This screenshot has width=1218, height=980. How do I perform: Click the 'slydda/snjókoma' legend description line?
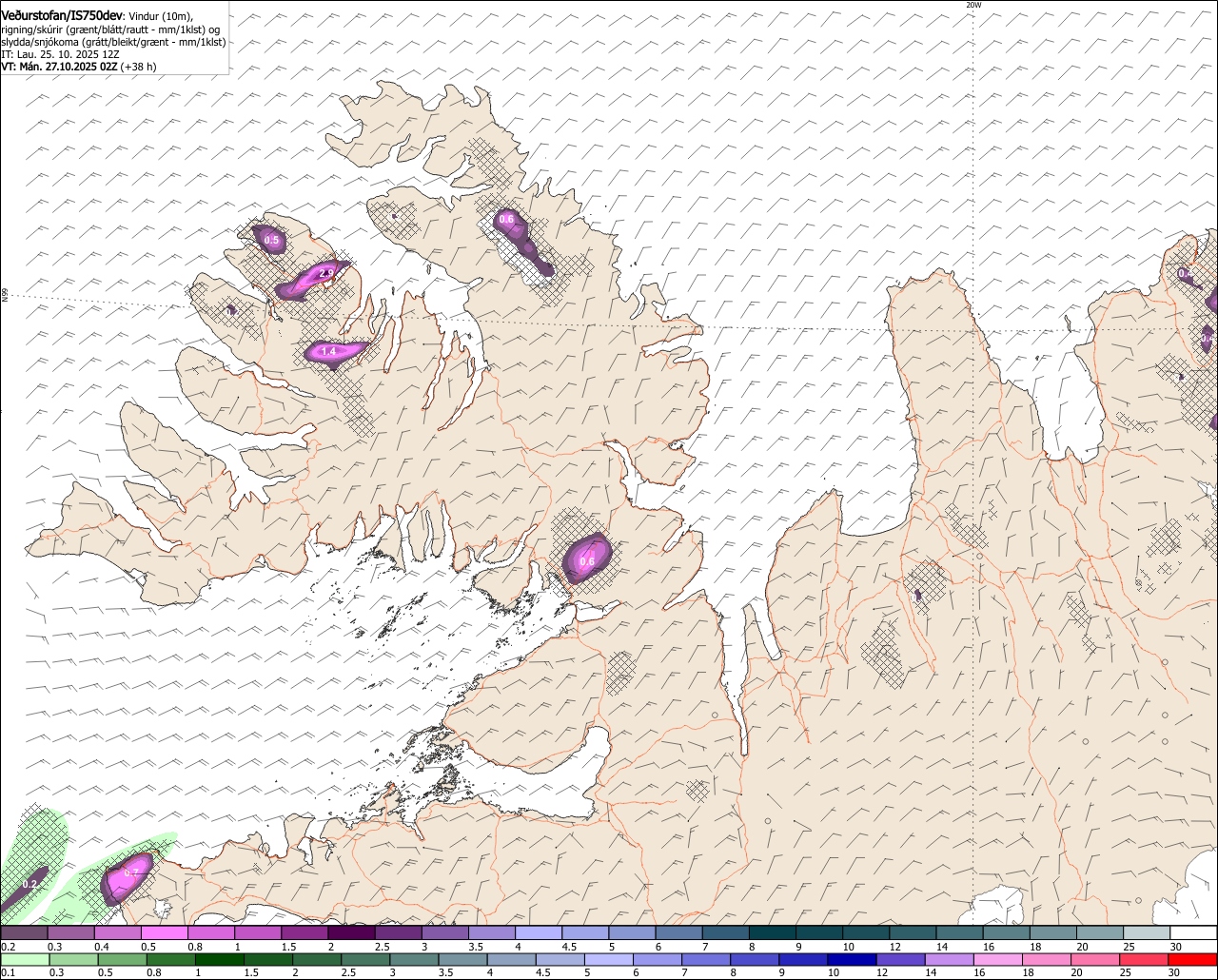click(x=113, y=42)
